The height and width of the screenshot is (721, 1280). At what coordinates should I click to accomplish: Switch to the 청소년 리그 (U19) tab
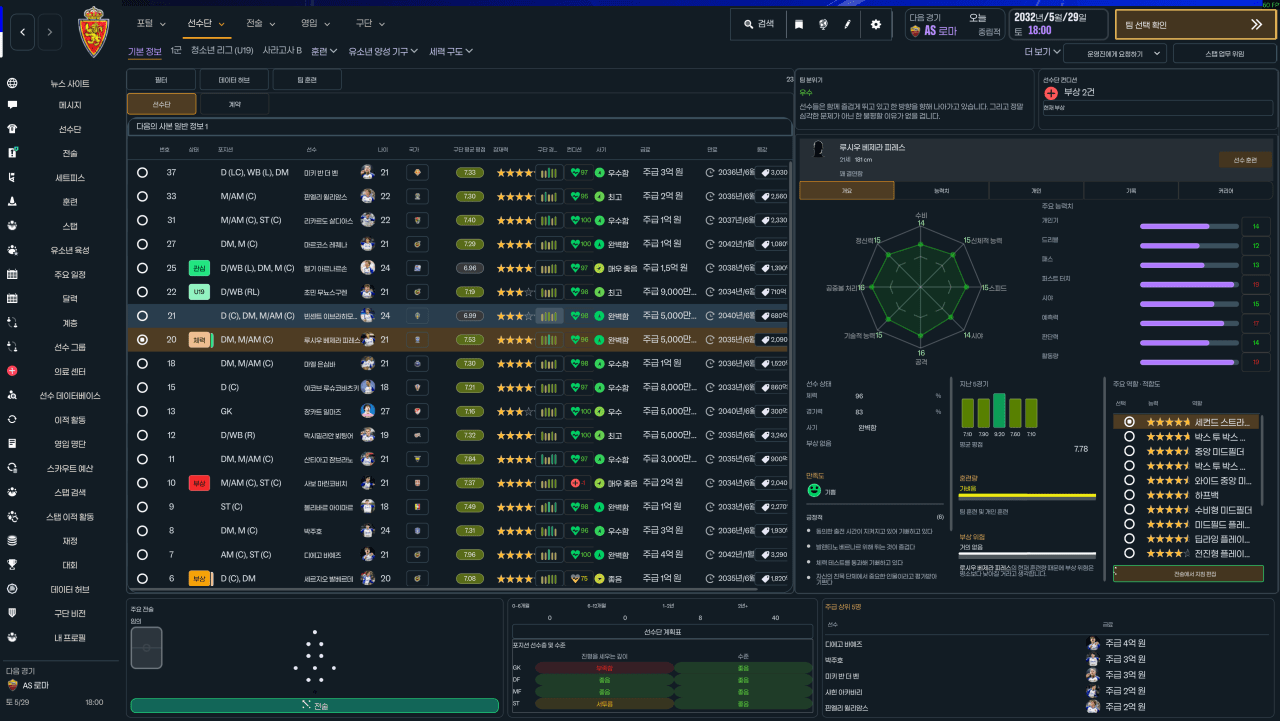pos(223,50)
